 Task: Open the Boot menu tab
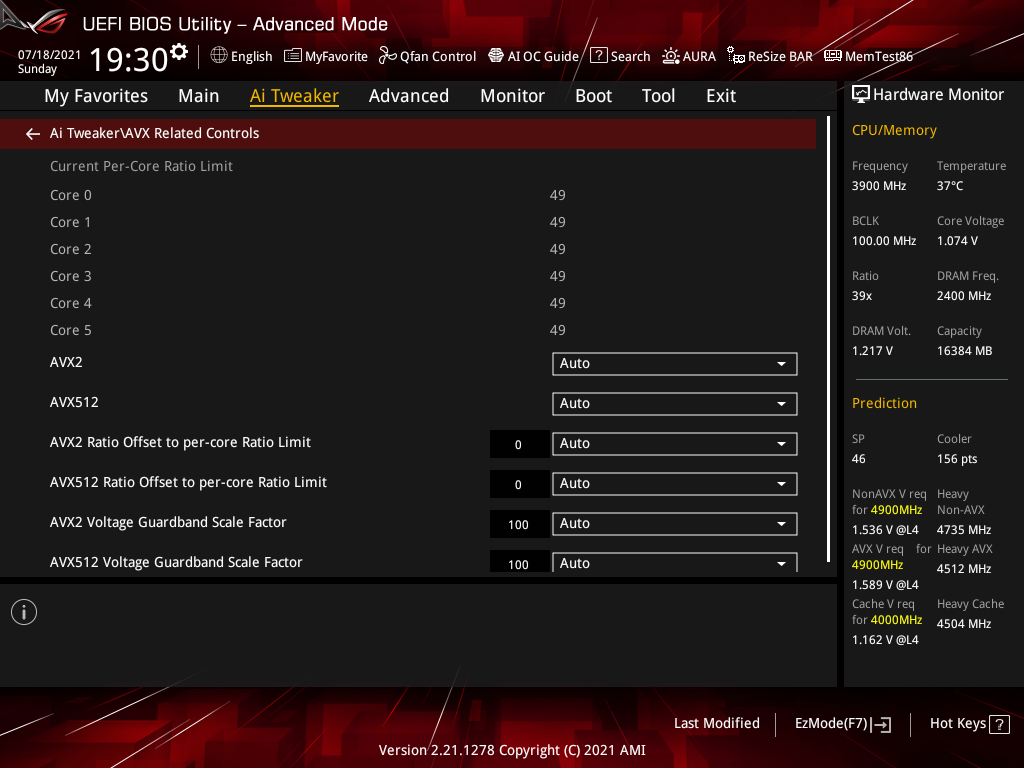pos(593,96)
